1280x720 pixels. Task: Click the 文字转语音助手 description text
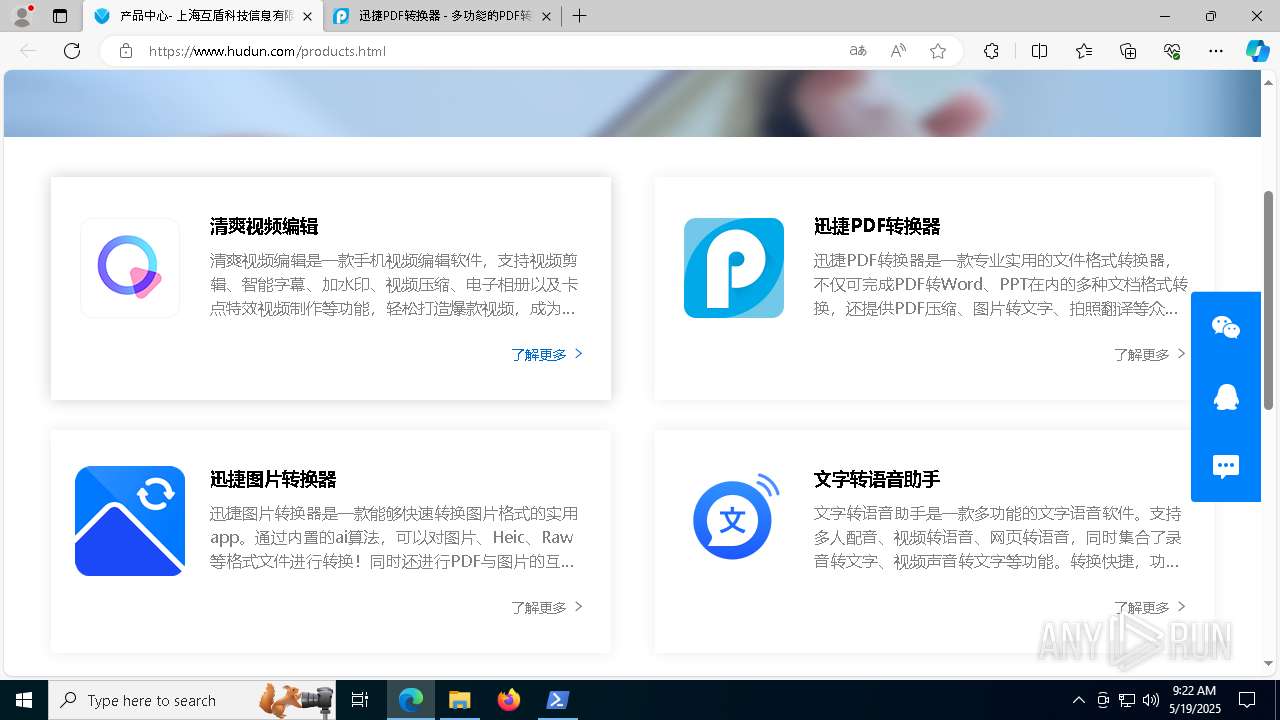(x=998, y=538)
